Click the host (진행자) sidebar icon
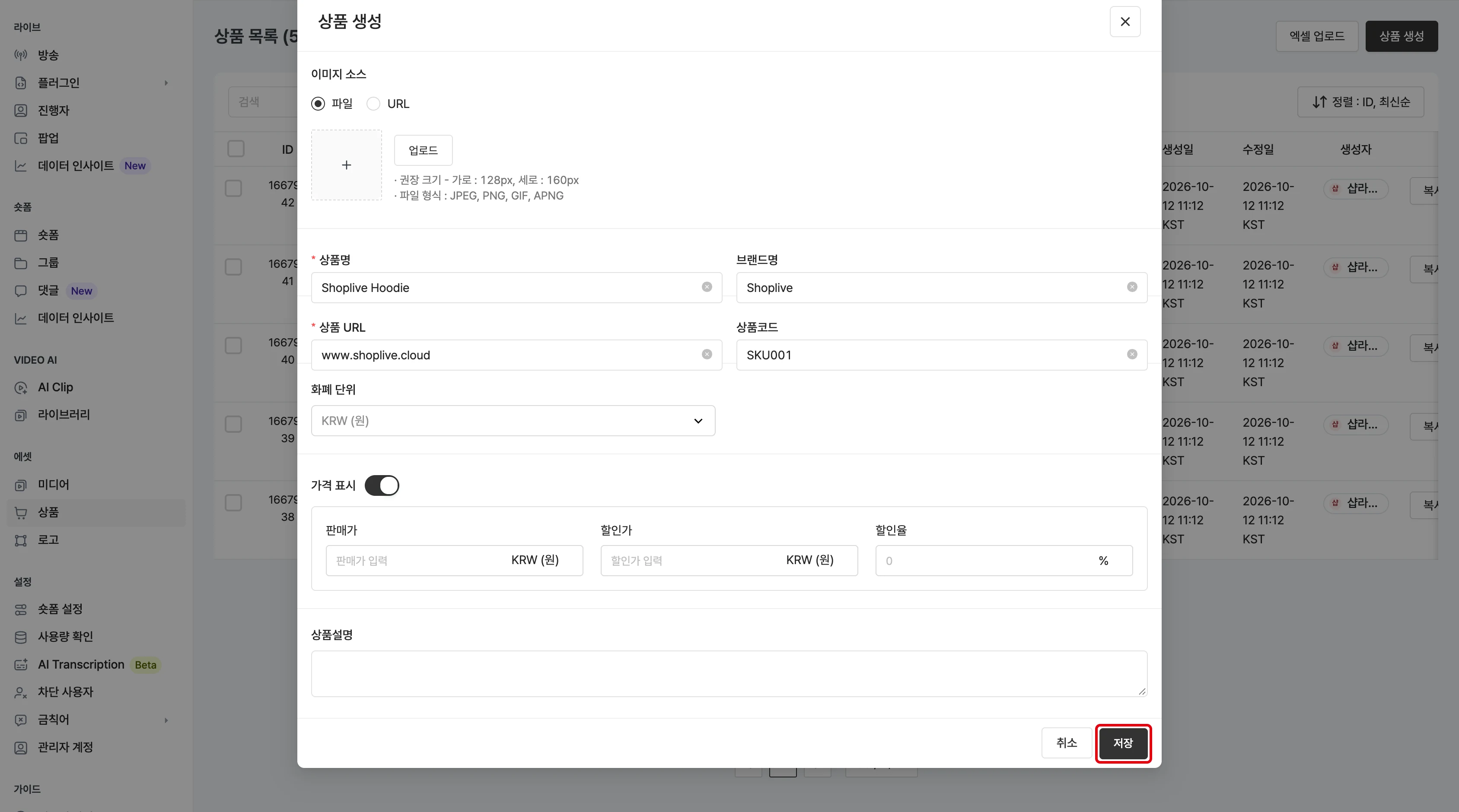Image resolution: width=1459 pixels, height=812 pixels. [x=21, y=110]
